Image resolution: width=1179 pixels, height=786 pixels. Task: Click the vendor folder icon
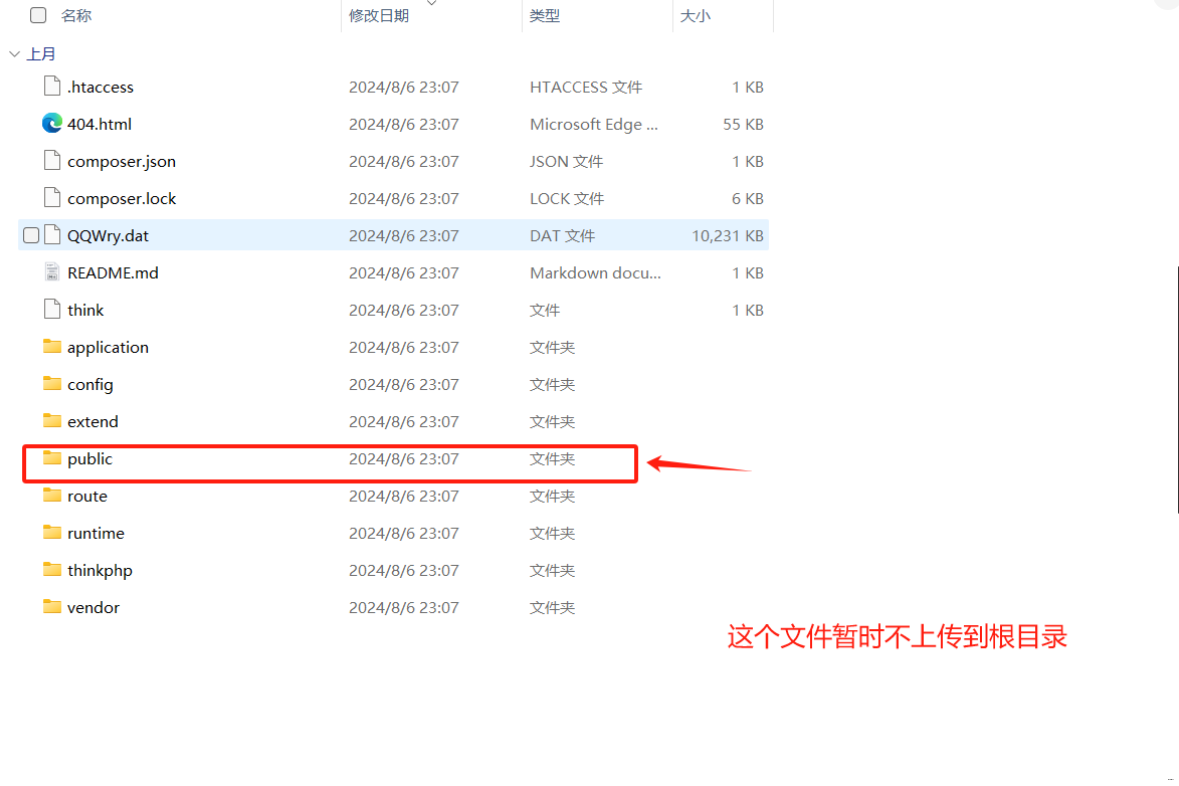point(52,607)
